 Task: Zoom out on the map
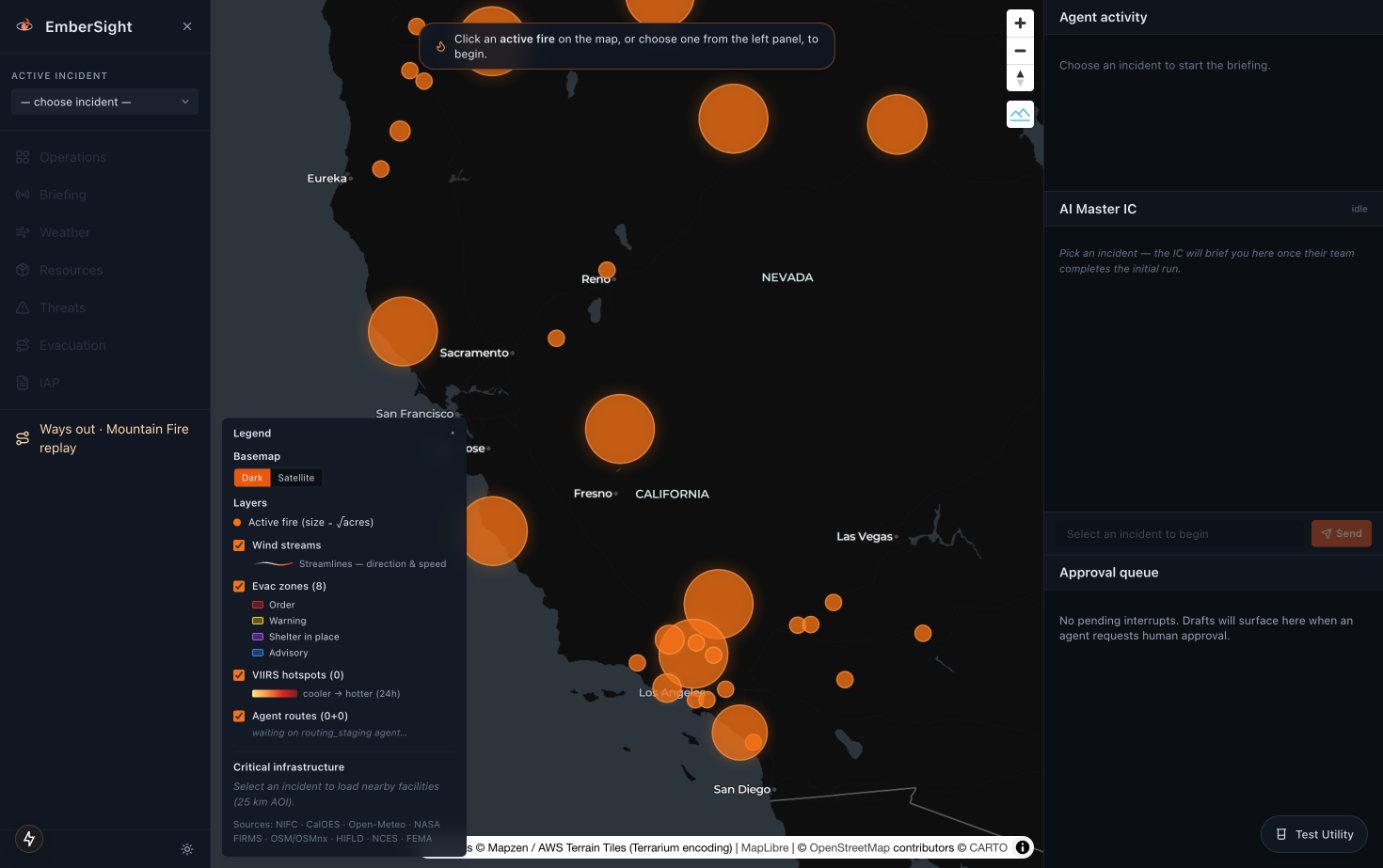point(1020,51)
